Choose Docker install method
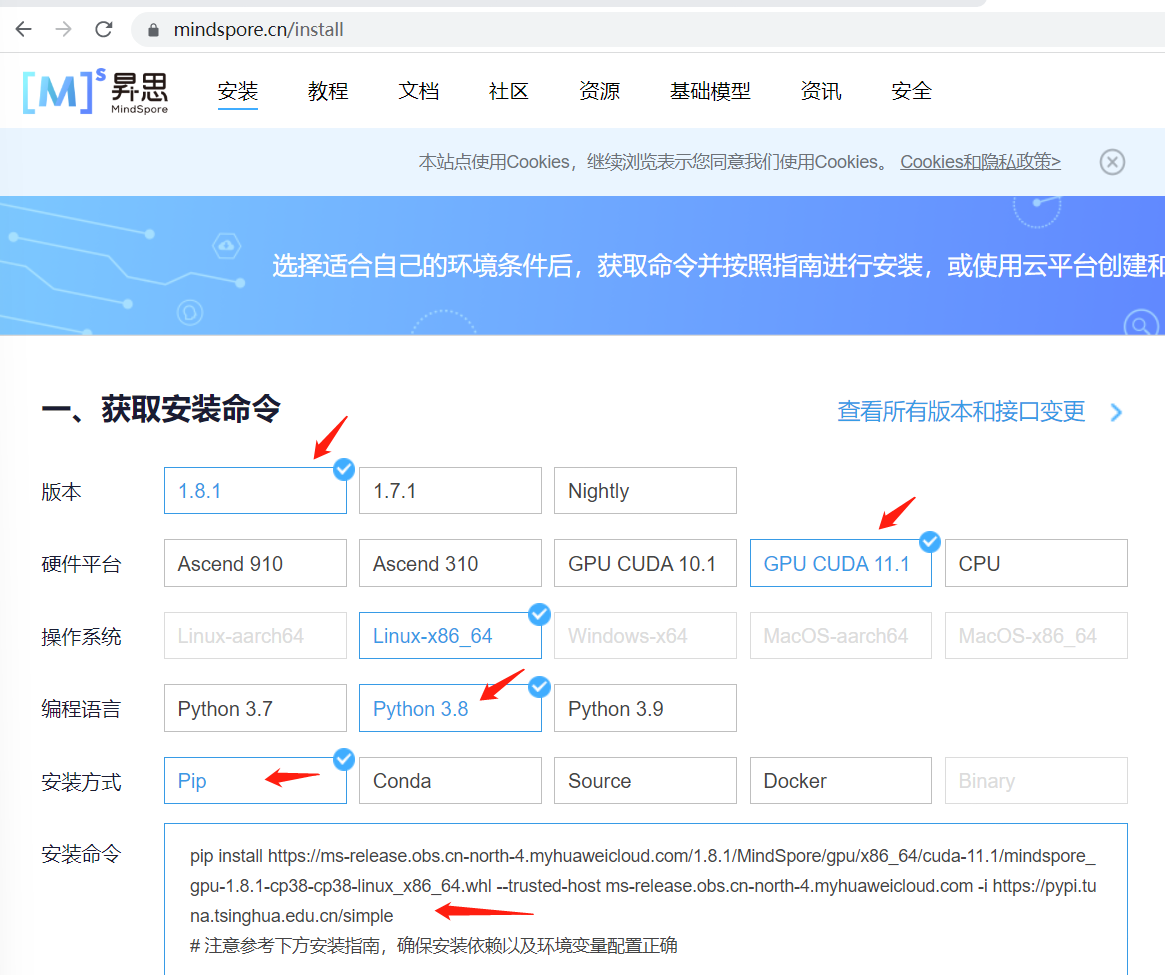Viewport: 1165px width, 975px height. pyautogui.click(x=840, y=780)
